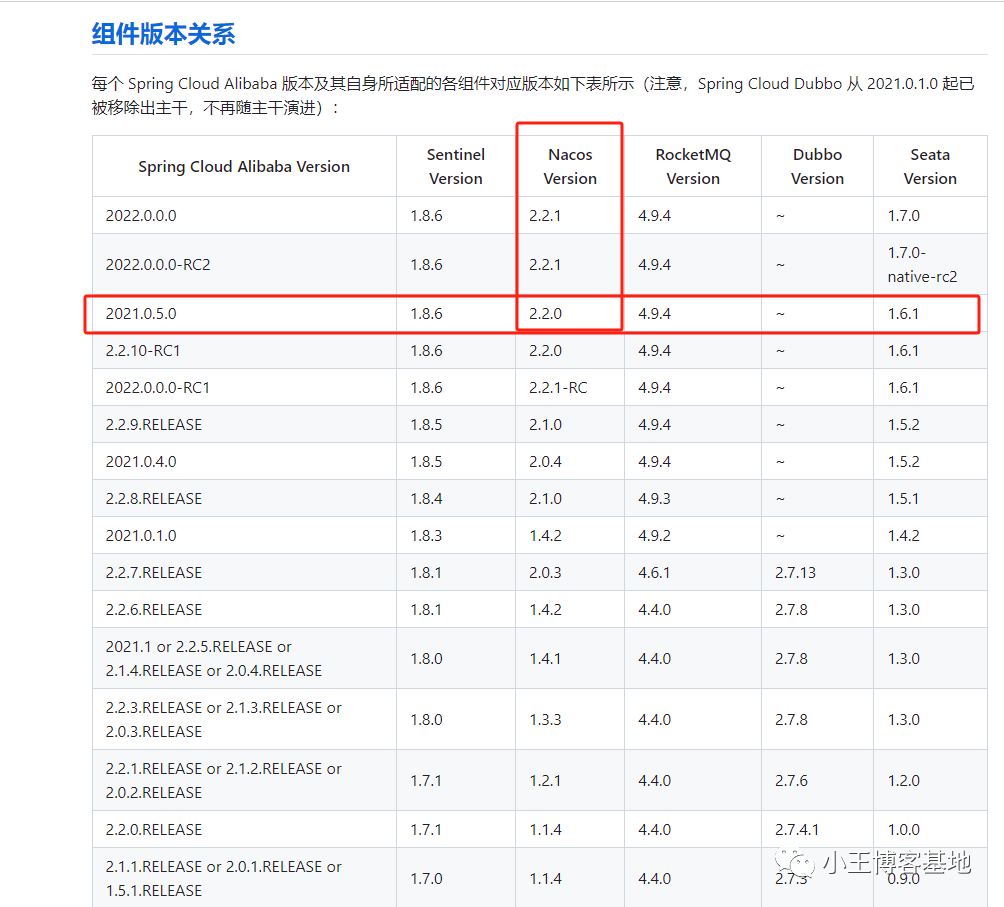This screenshot has width=1004, height=907.
Task: Click the 2.7.4.1 Dubbo version cell
Action: click(797, 830)
